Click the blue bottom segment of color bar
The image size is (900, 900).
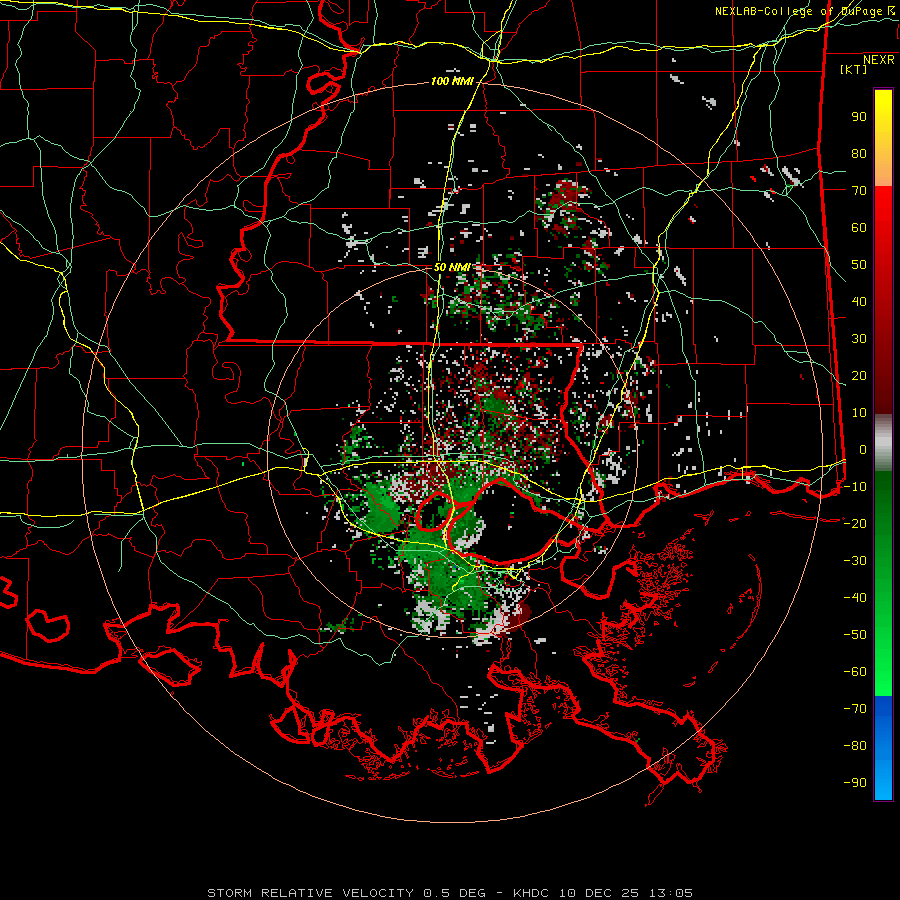[883, 747]
